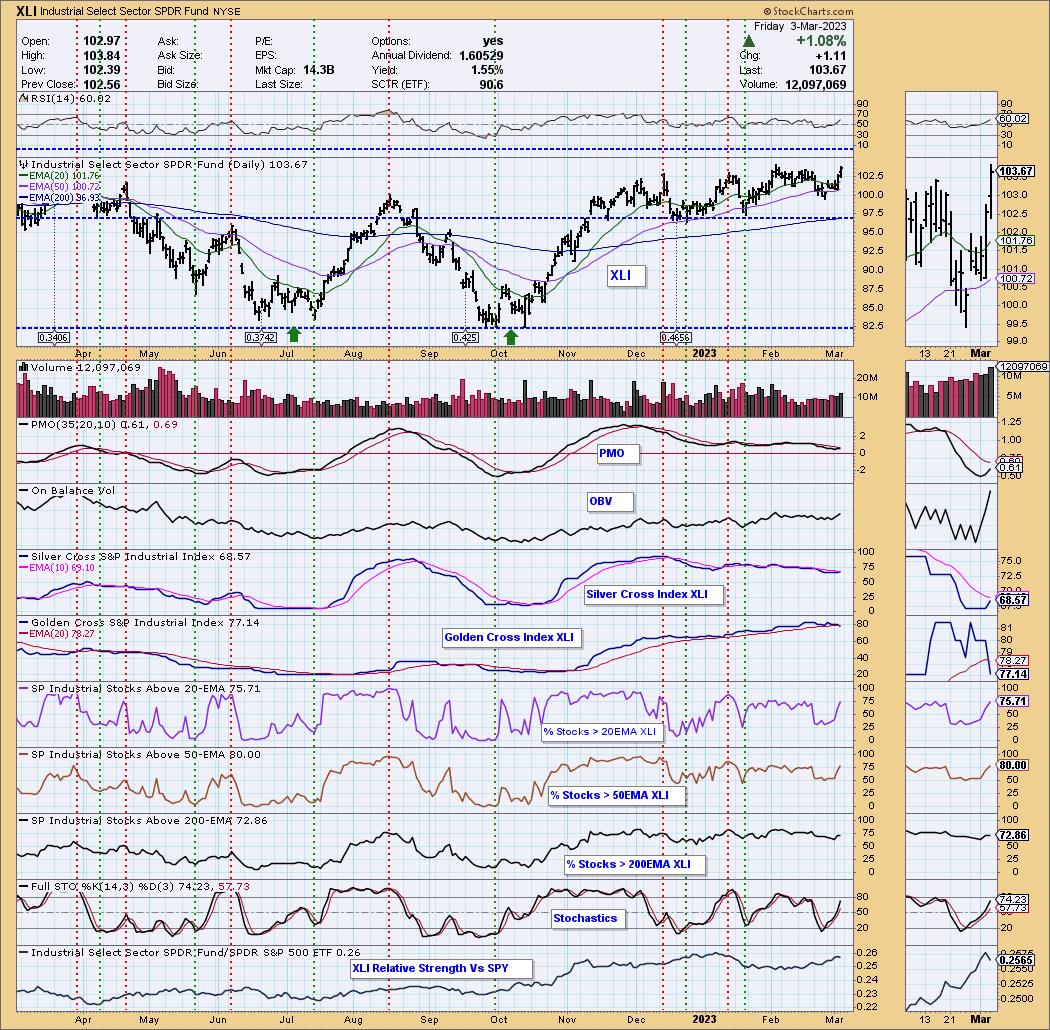Click the '% Stocks > 200EMA XLI' annotation

tap(635, 864)
